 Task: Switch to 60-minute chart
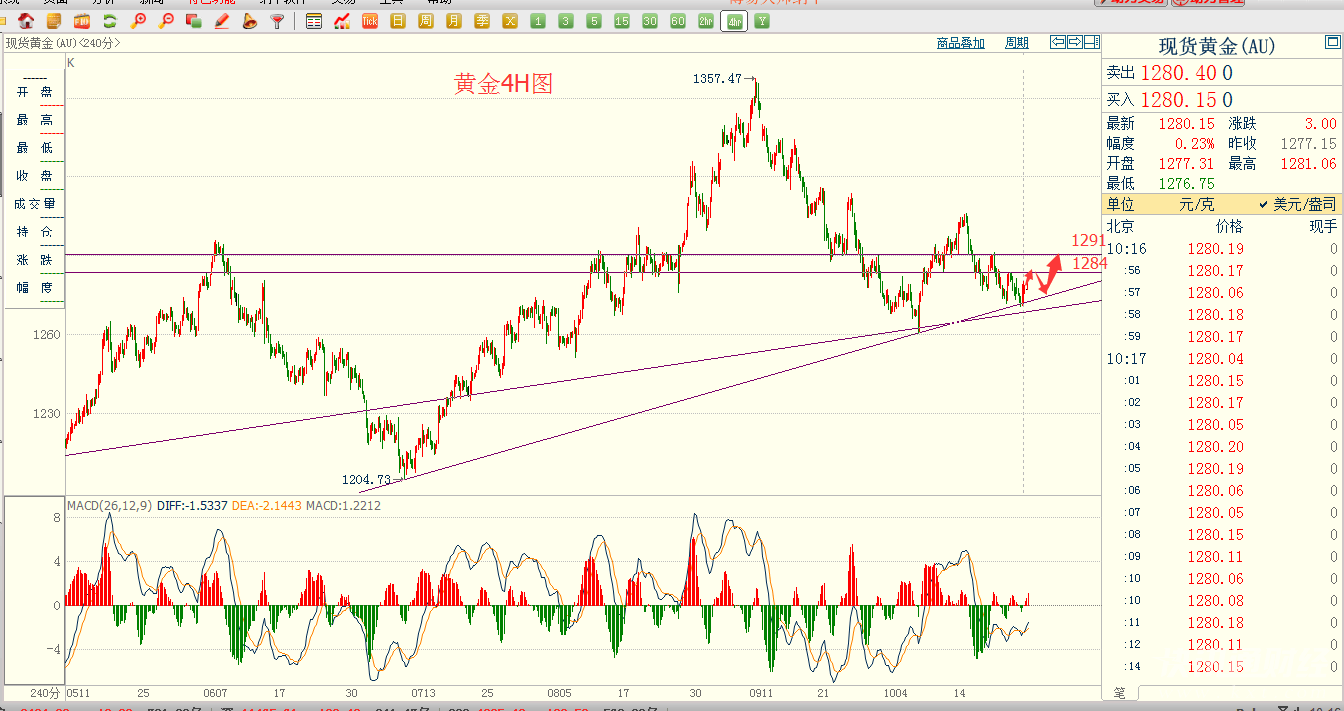[678, 21]
